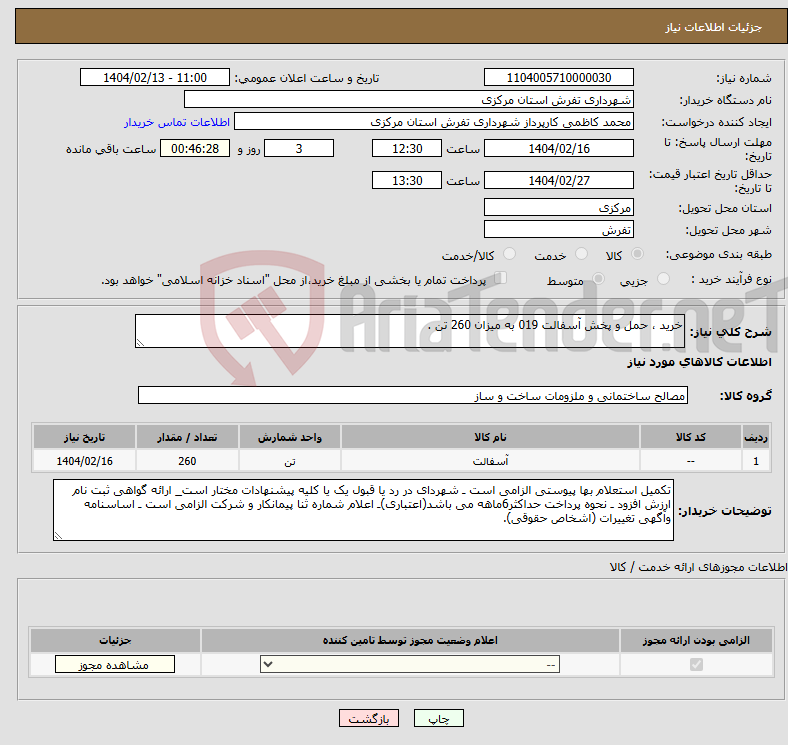The height and width of the screenshot is (745, 788).
Task: Click the delivery province field مرکزی
Action: (x=558, y=207)
